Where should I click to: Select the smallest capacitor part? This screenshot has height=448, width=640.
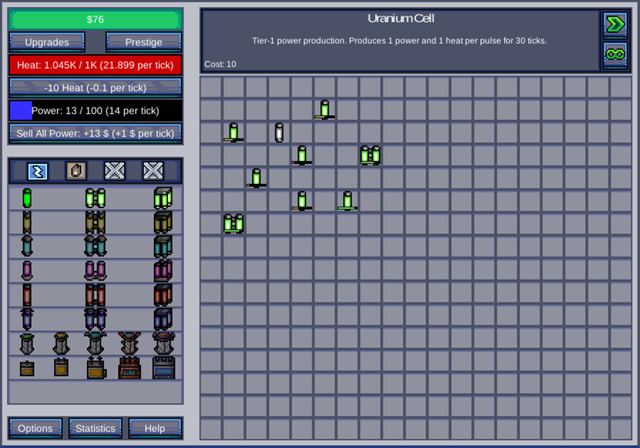27,368
